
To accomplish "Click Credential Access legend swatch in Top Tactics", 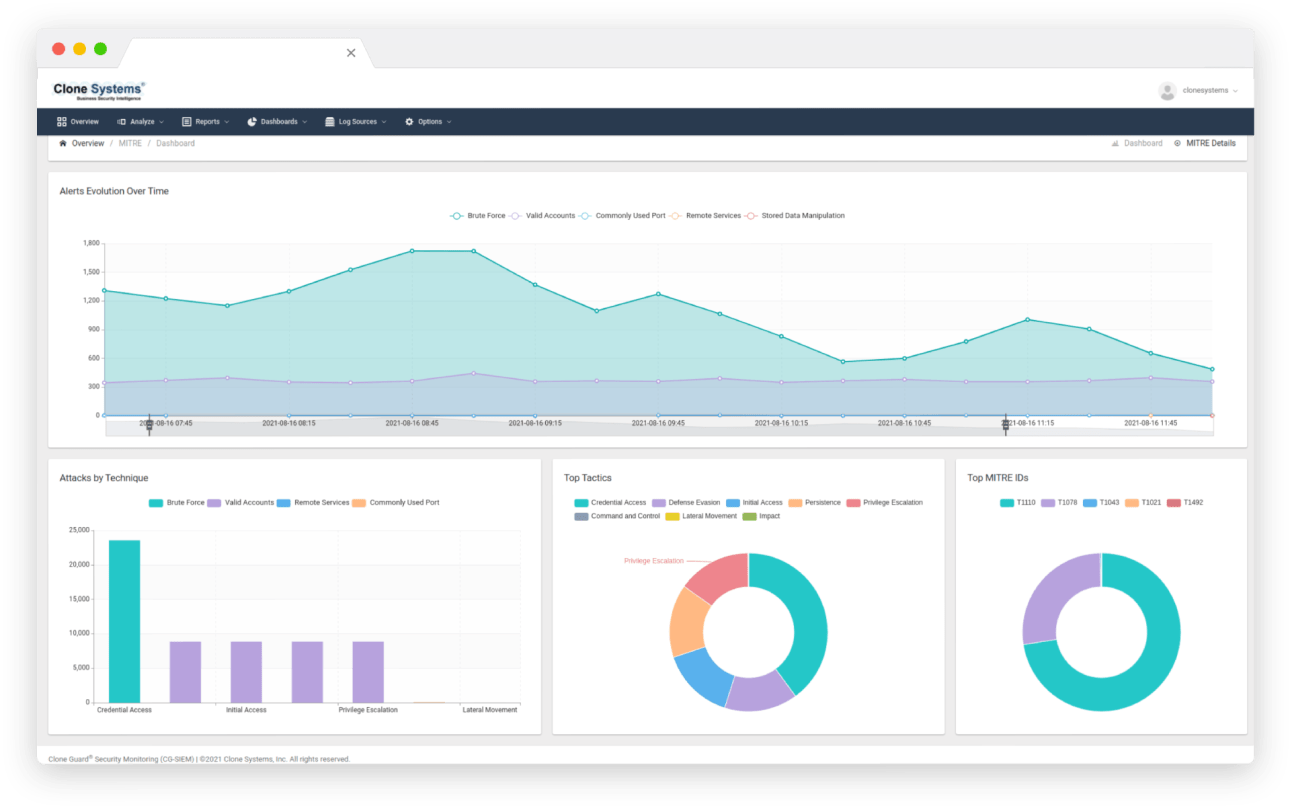I will [x=581, y=503].
